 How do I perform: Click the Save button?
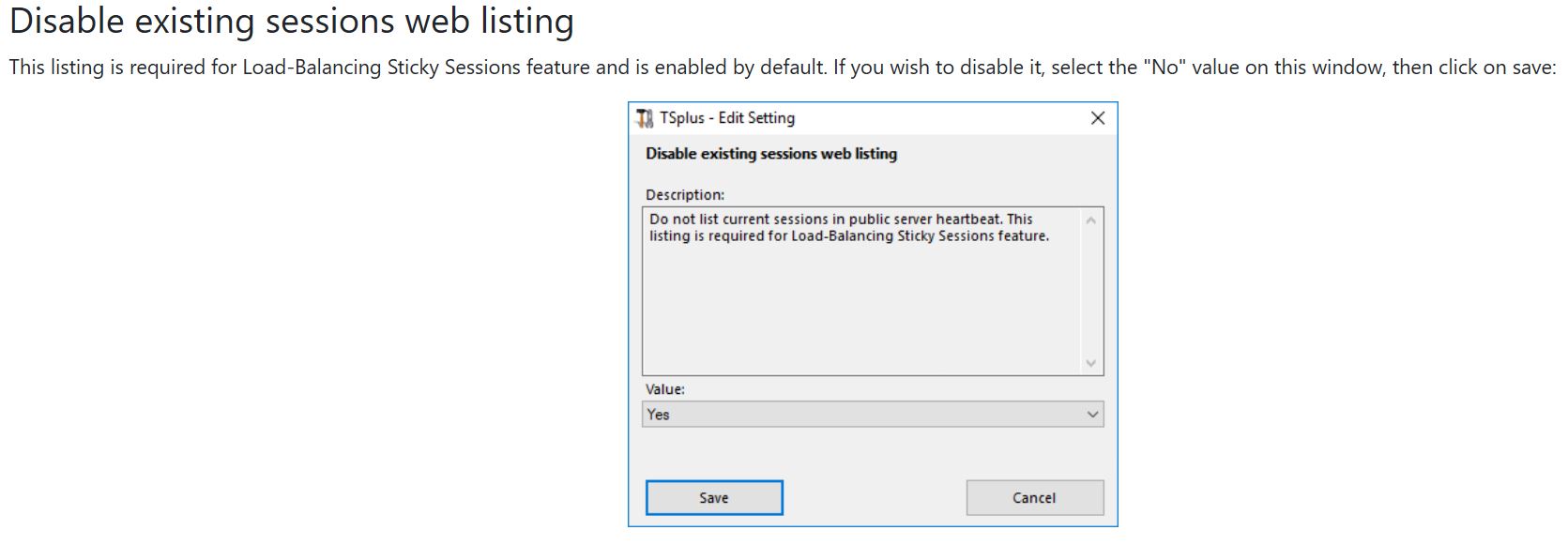point(713,498)
